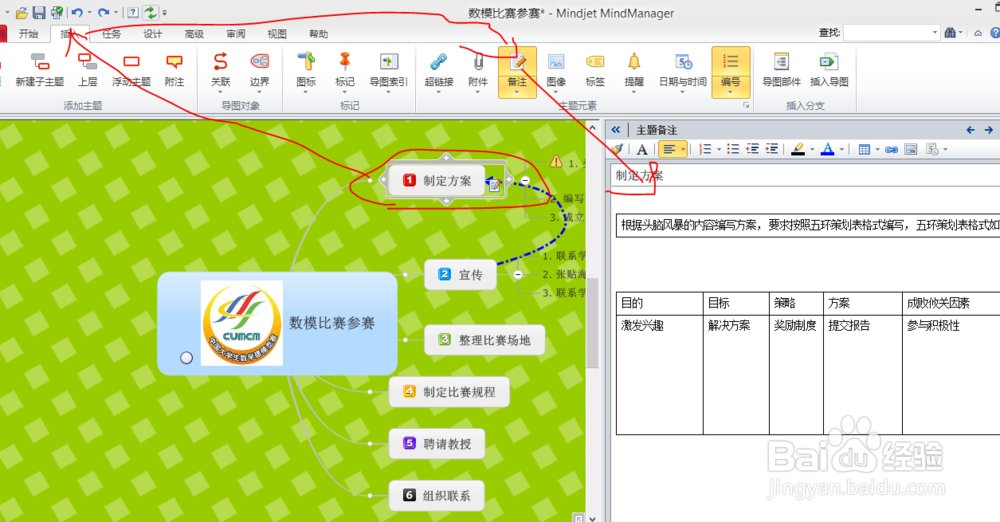Switch to the 视图 ribbon tab
1000x522 pixels.
pos(277,34)
